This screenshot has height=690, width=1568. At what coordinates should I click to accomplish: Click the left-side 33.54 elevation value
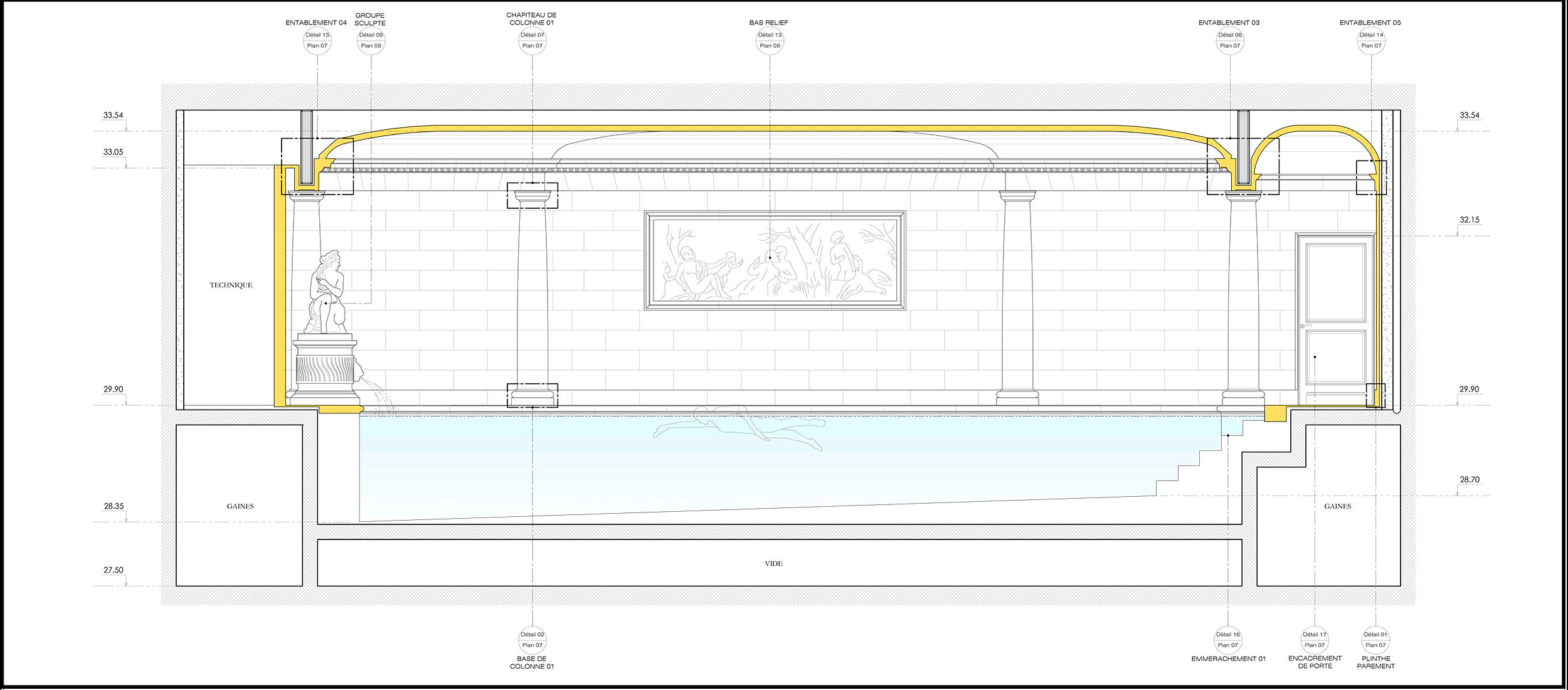113,115
